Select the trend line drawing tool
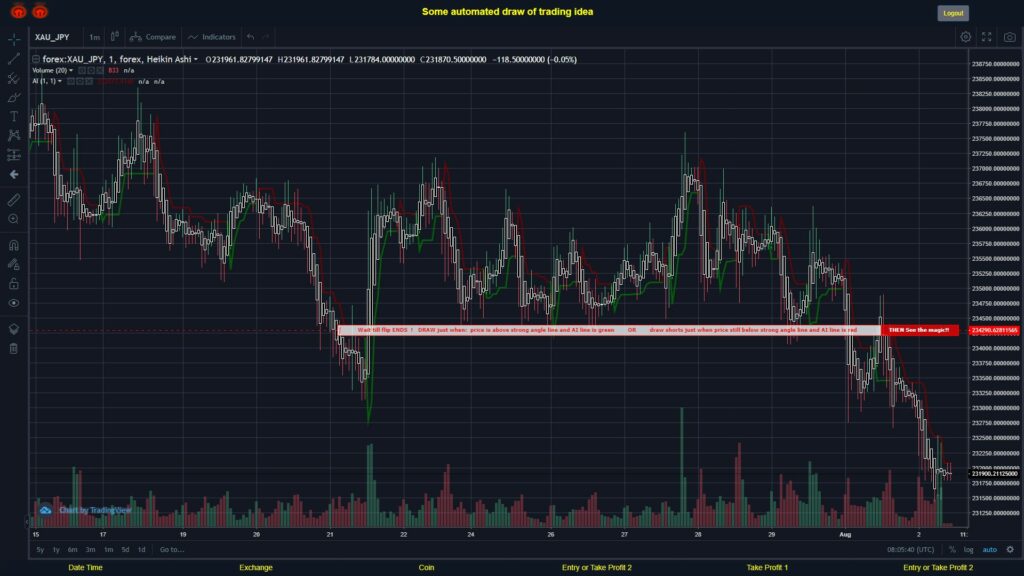1024x576 pixels. 14,59
